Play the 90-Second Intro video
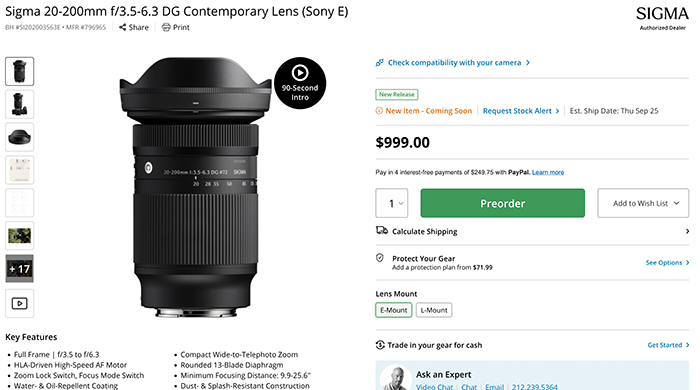This screenshot has width=700, height=390. (x=300, y=83)
